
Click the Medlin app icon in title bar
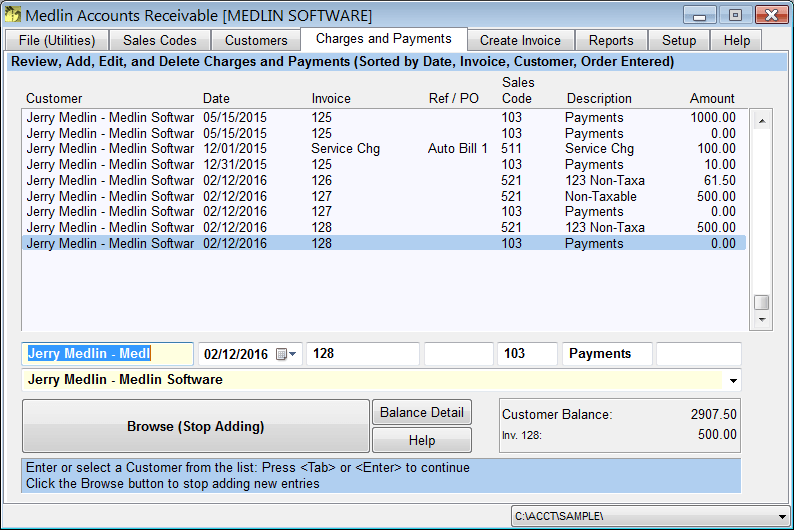point(13,15)
